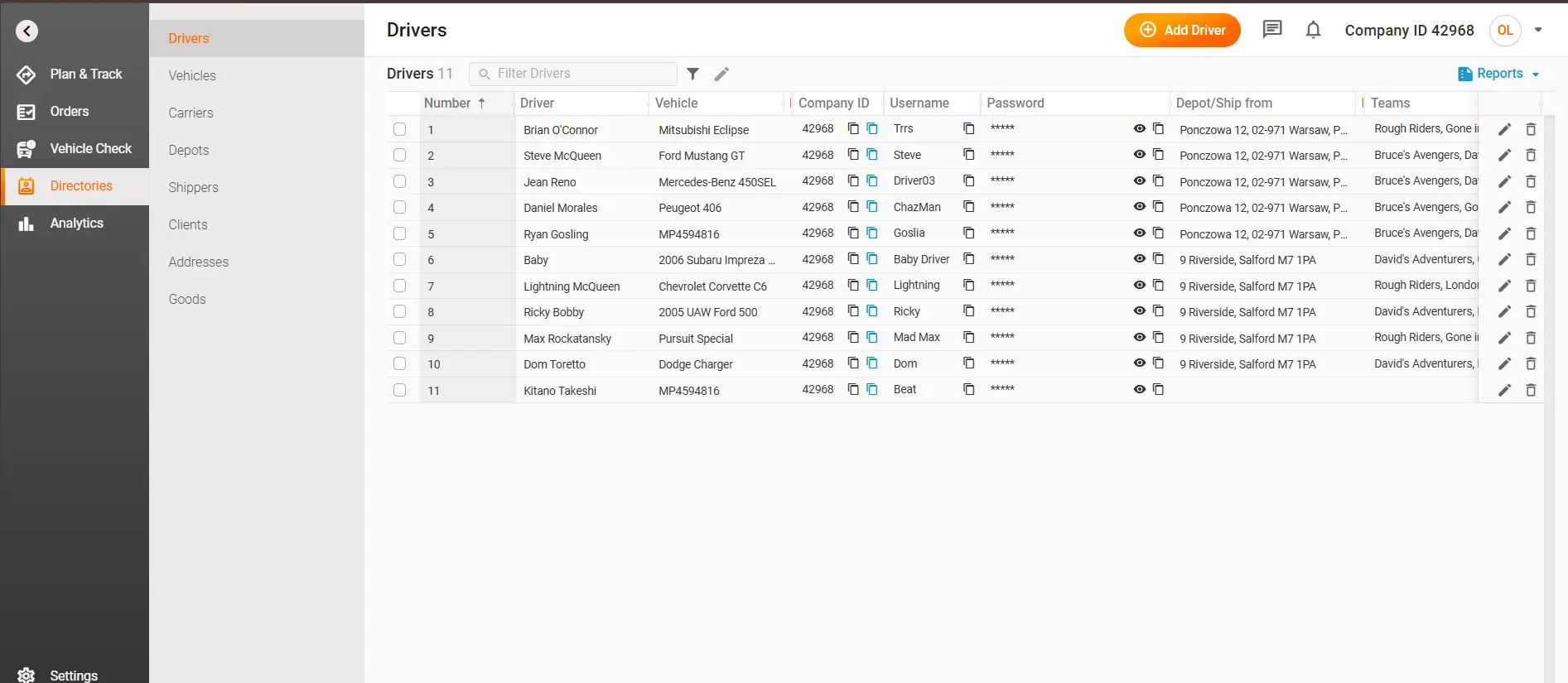
Task: Open the messages chat icon
Action: (x=1272, y=30)
